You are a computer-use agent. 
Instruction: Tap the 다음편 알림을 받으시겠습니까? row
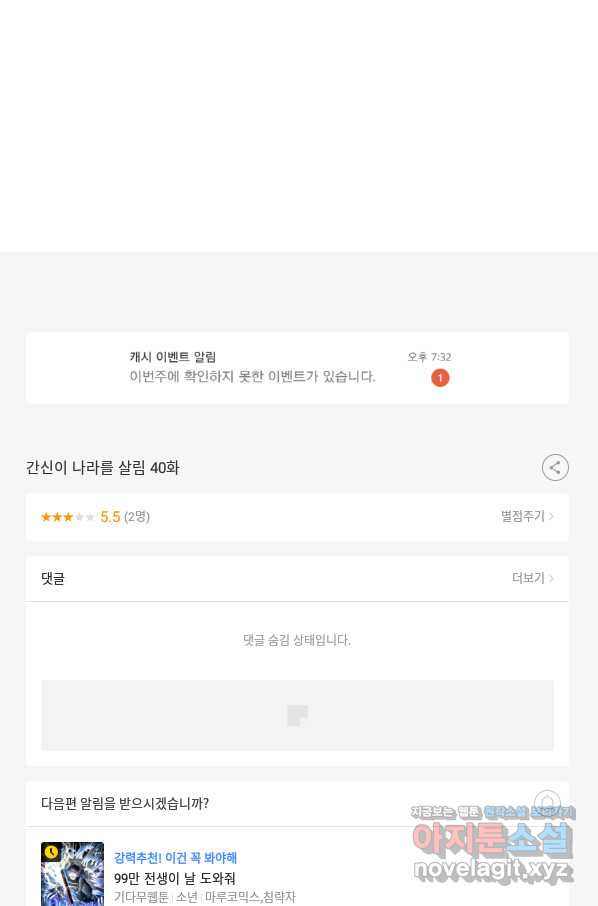click(x=298, y=803)
